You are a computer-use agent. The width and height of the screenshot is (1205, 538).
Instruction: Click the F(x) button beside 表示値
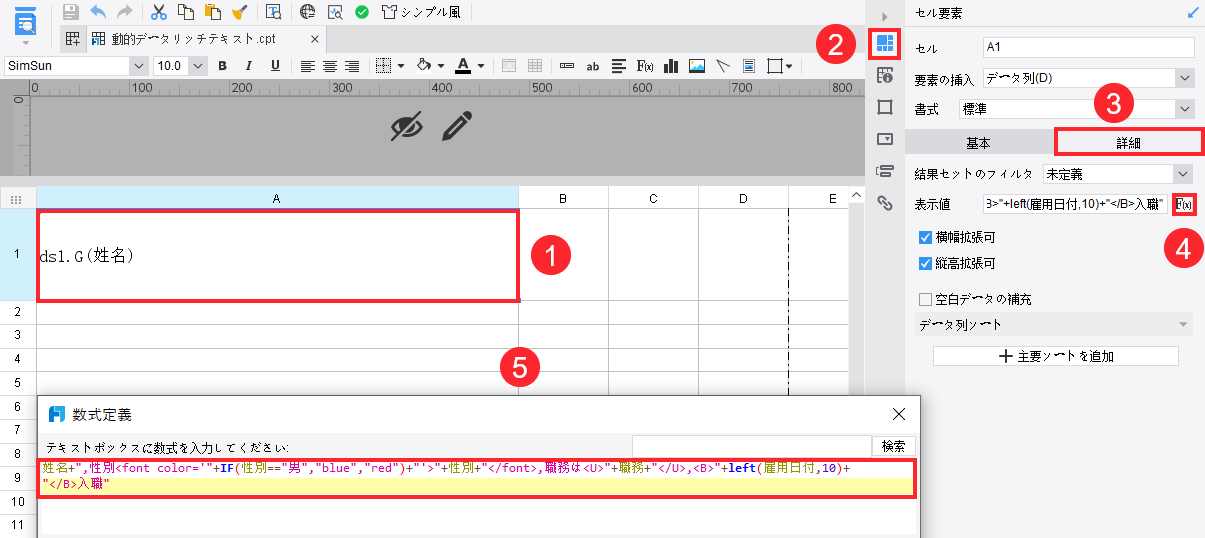coord(1183,204)
